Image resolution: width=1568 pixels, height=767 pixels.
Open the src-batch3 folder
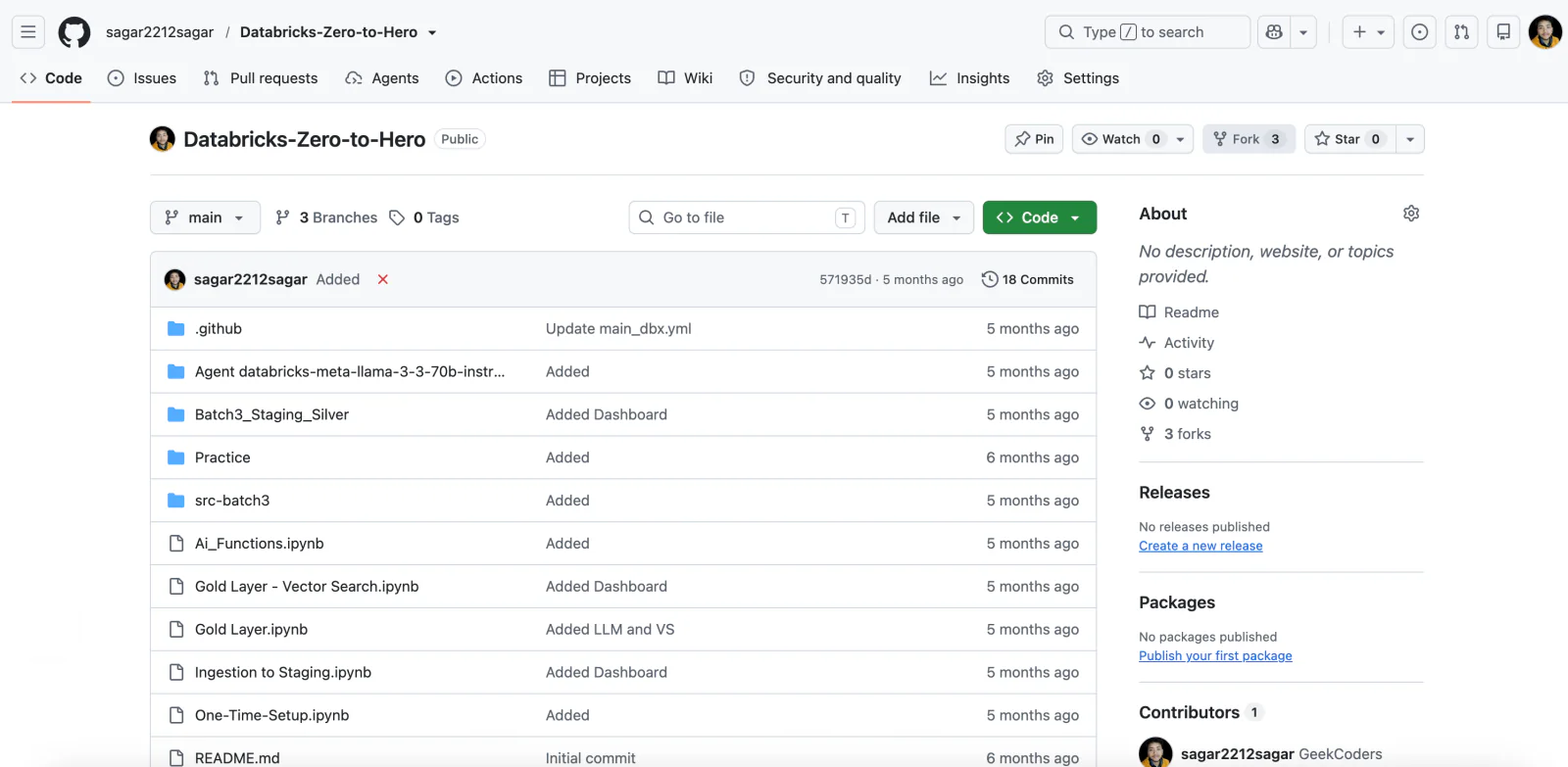point(232,501)
